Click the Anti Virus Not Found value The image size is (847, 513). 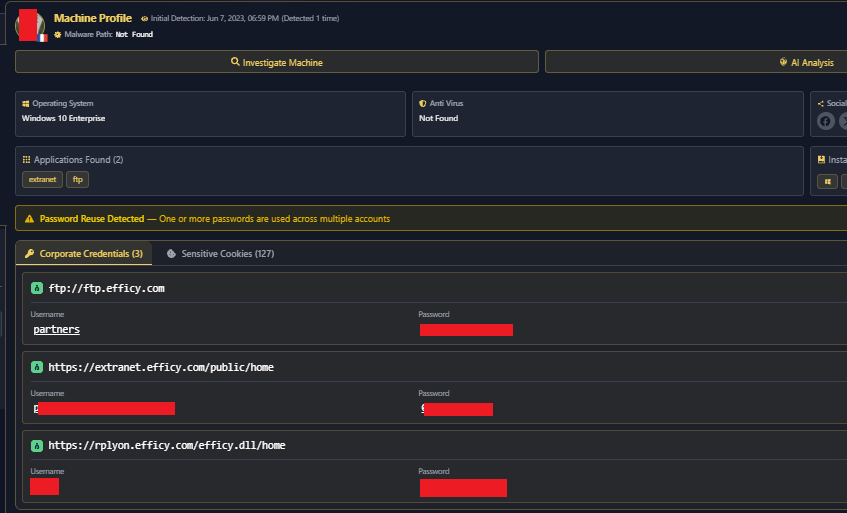(438, 118)
